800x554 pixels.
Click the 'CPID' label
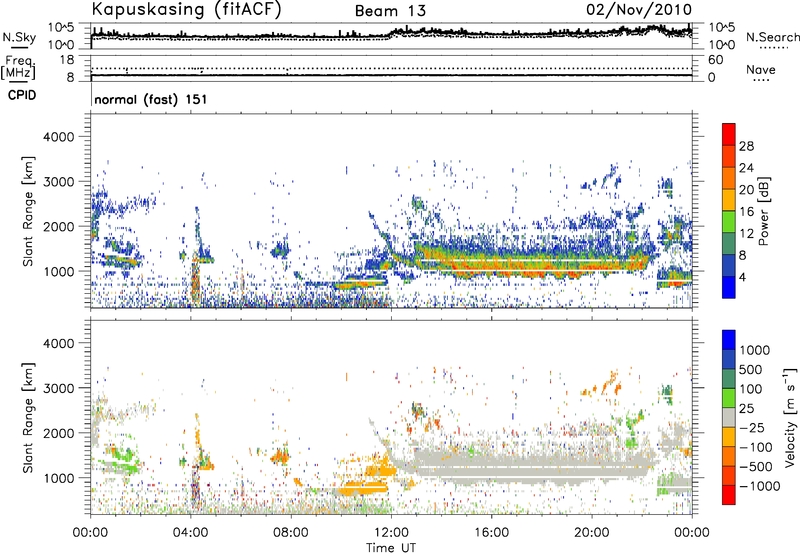(22, 95)
